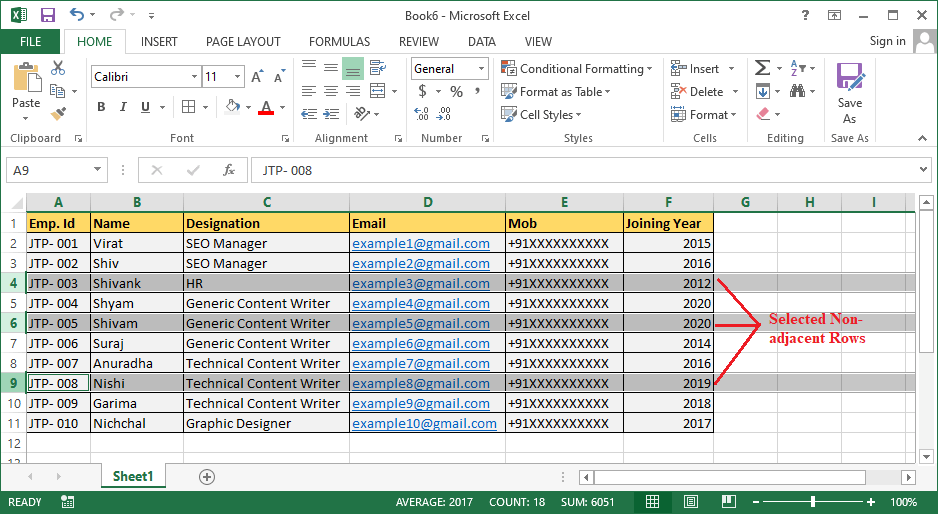This screenshot has width=938, height=514.
Task: Click the Insert Function fx icon
Action: pos(229,170)
